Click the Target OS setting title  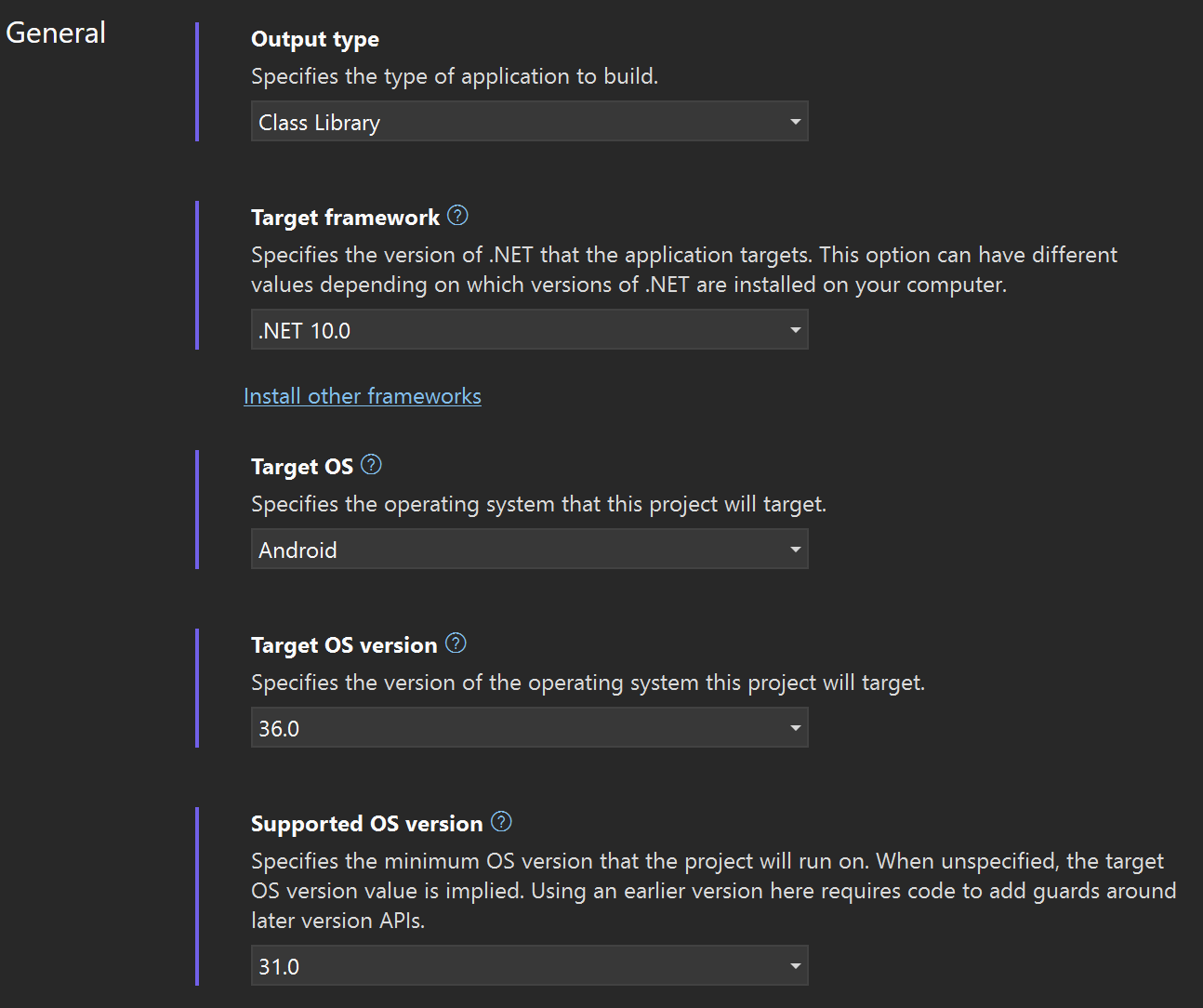coord(302,467)
